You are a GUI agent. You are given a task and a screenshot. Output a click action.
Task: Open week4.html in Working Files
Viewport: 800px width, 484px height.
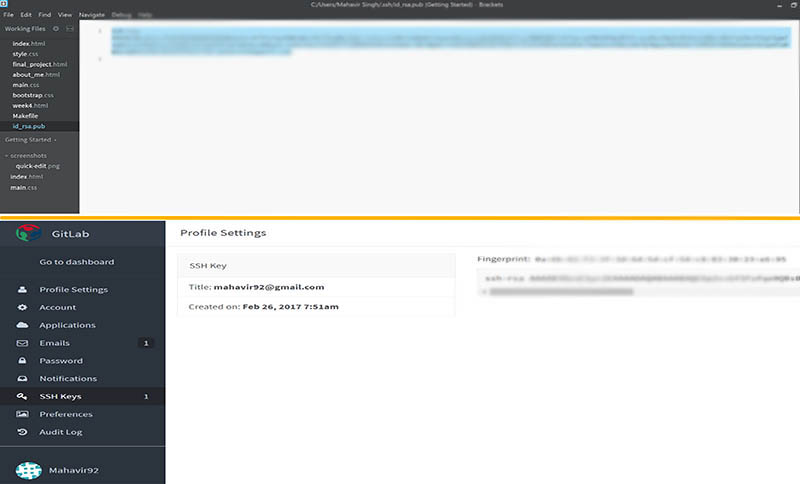click(30, 106)
